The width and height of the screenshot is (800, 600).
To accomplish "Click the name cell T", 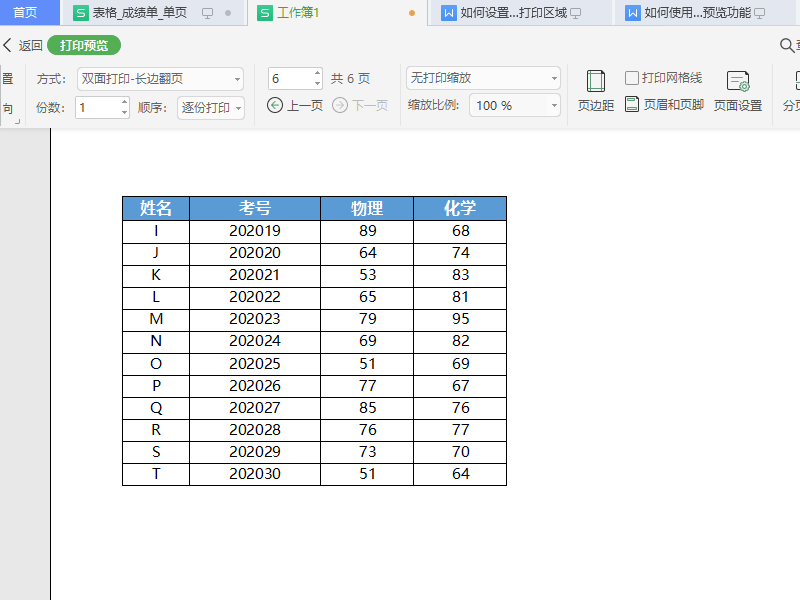I will 156,474.
